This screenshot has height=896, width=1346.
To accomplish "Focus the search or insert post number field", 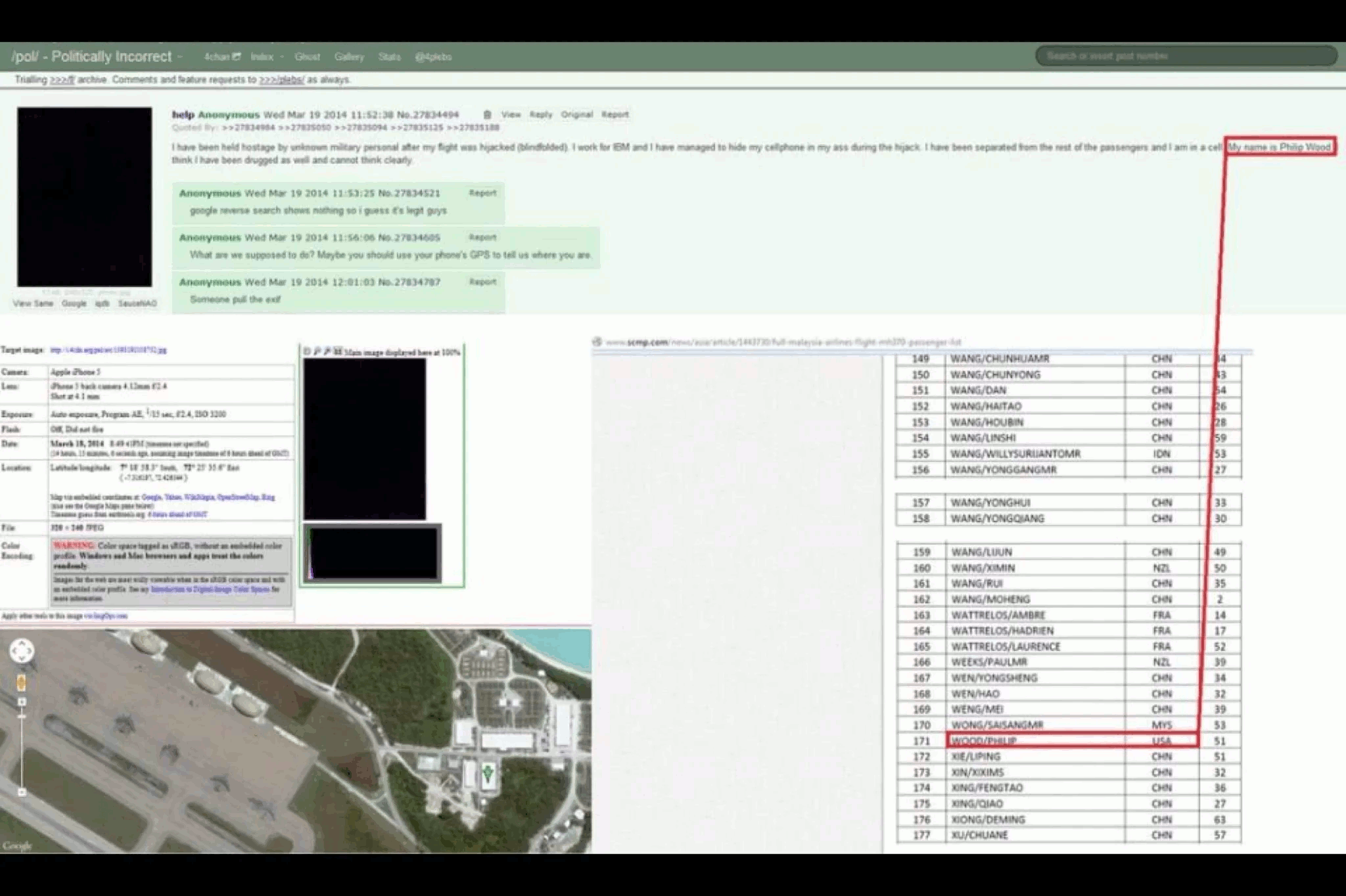I will coord(1186,56).
